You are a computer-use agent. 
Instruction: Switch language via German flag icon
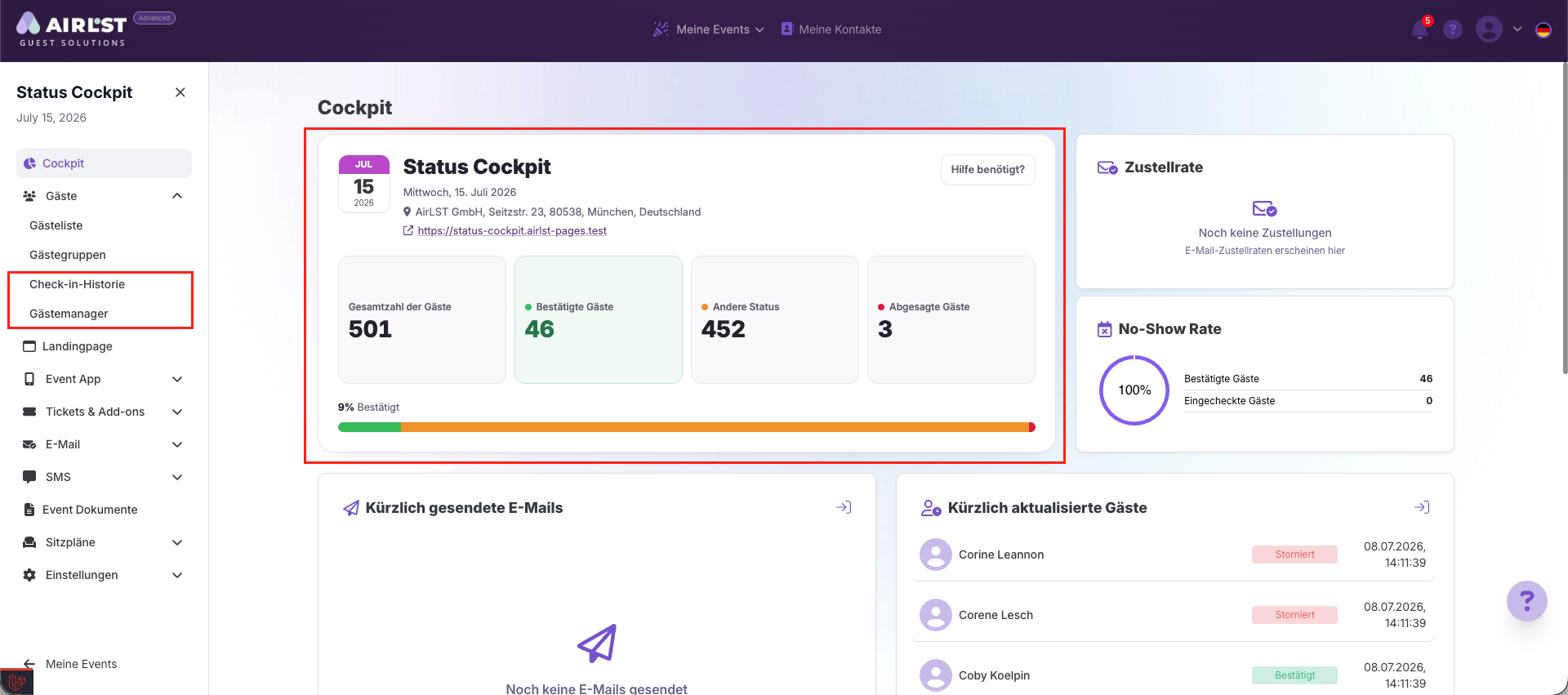tap(1543, 29)
